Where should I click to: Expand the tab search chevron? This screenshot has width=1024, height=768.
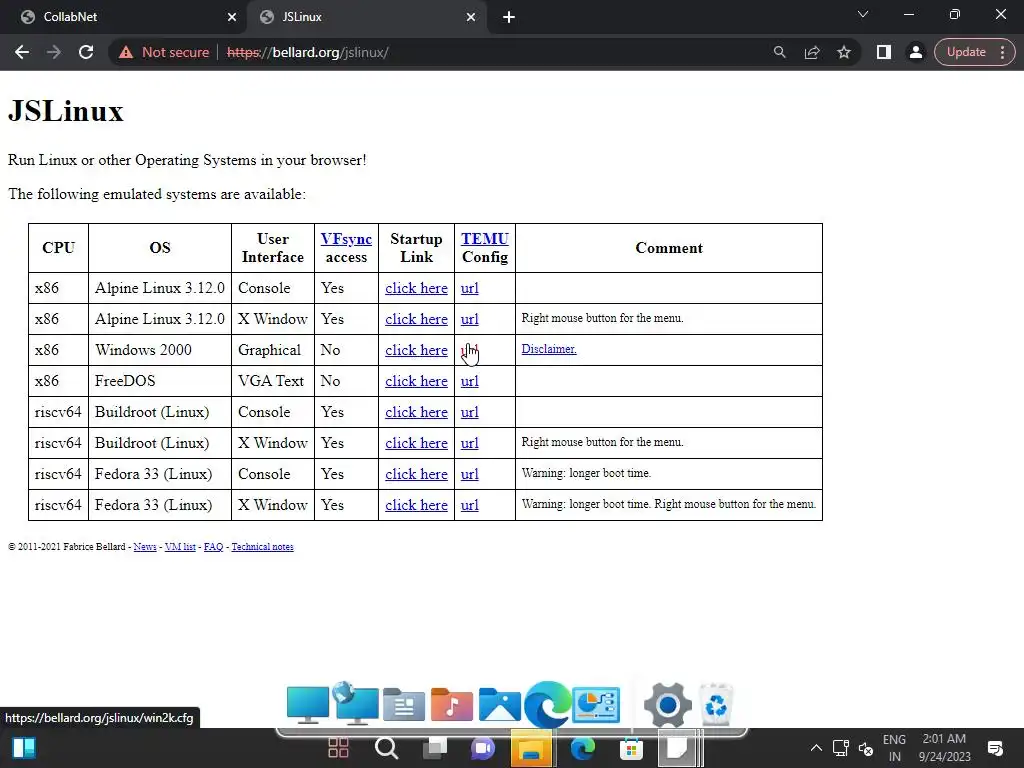click(x=863, y=14)
